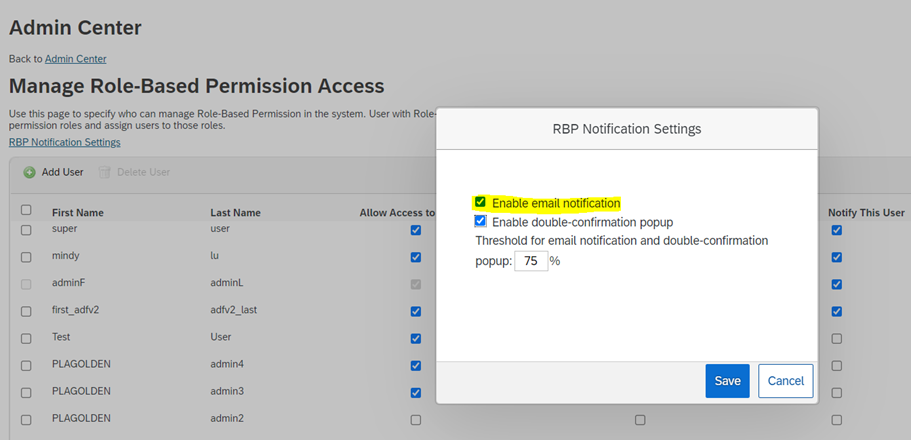Click the green Add User plus icon
The image size is (911, 440).
[29, 173]
